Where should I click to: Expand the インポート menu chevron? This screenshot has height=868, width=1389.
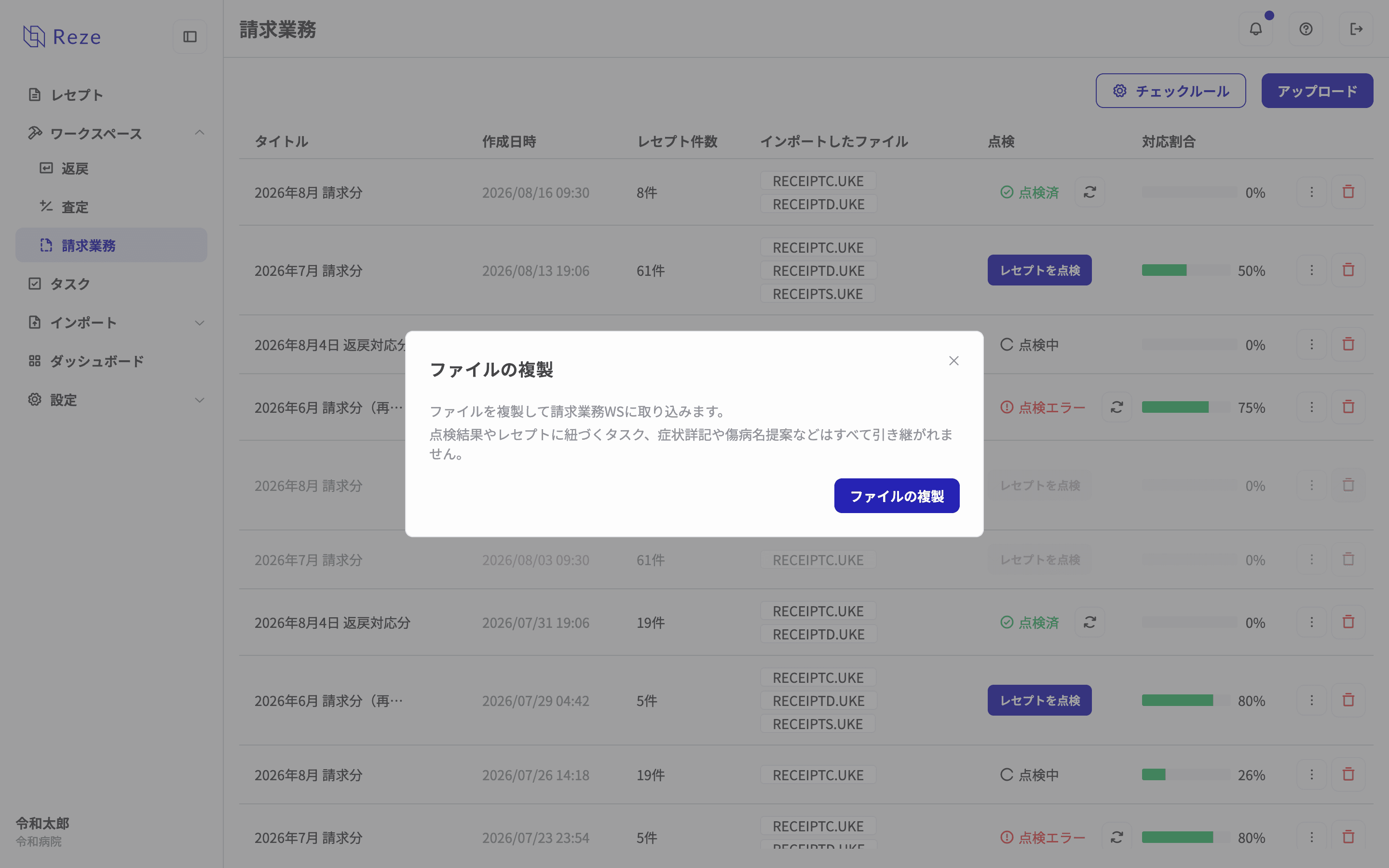(x=199, y=323)
